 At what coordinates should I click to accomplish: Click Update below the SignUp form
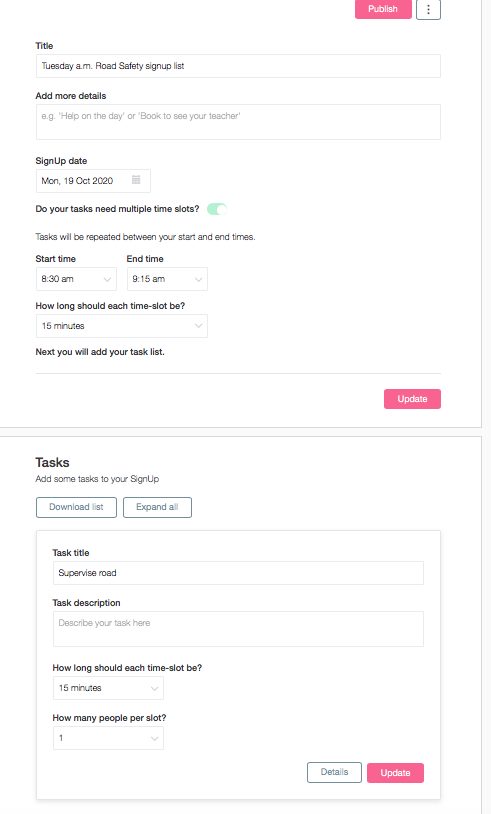(x=412, y=399)
